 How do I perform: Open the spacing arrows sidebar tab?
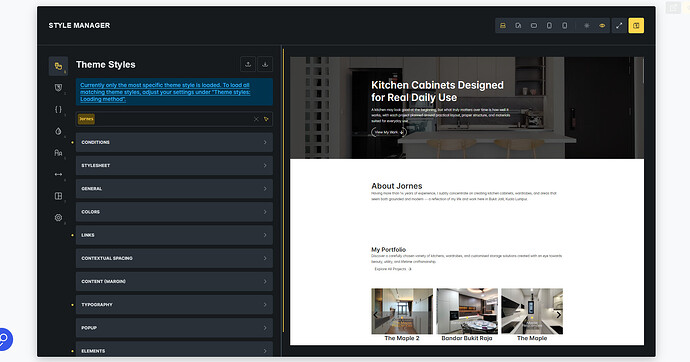(x=58, y=174)
